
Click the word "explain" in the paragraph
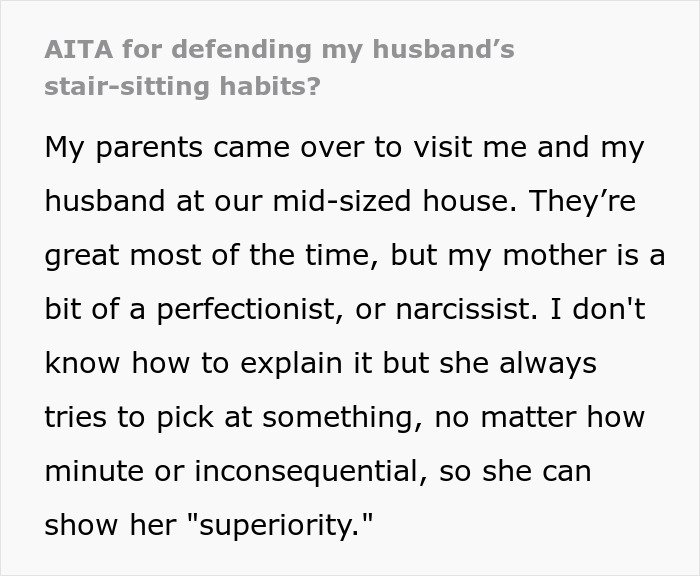(x=291, y=363)
